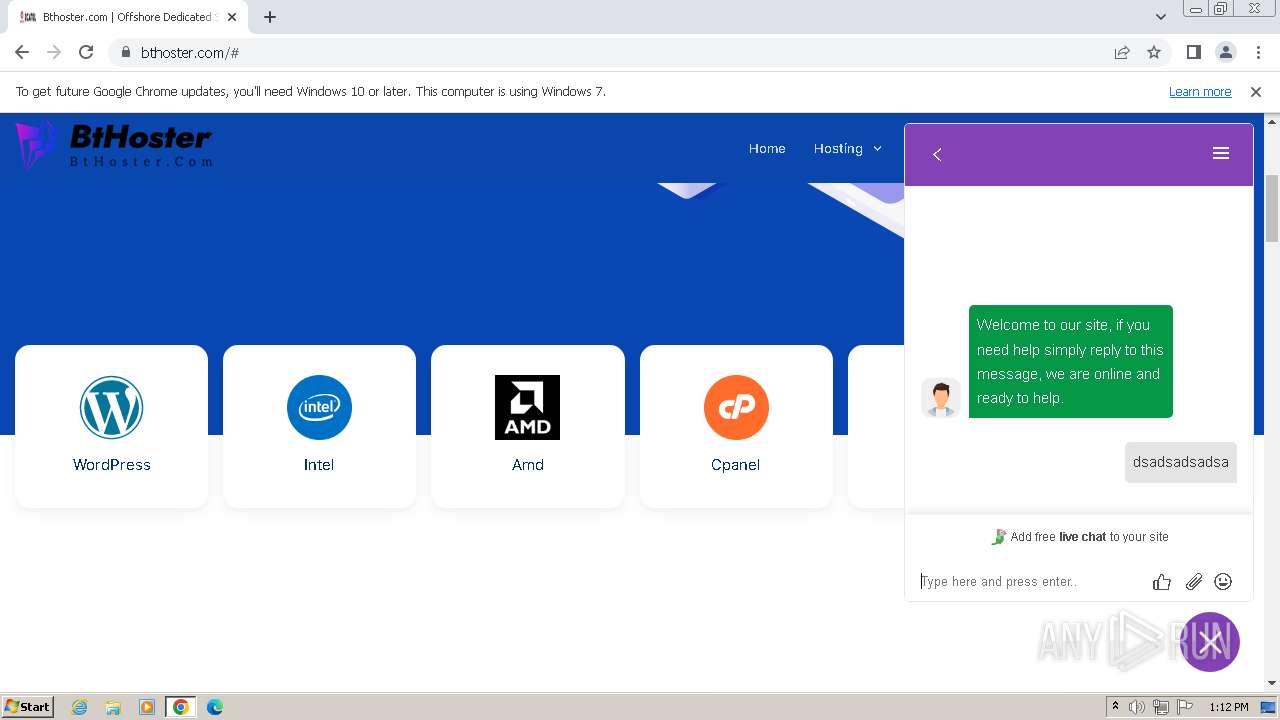Close the Bthoster.com tab
The height and width of the screenshot is (720, 1280).
[231, 17]
